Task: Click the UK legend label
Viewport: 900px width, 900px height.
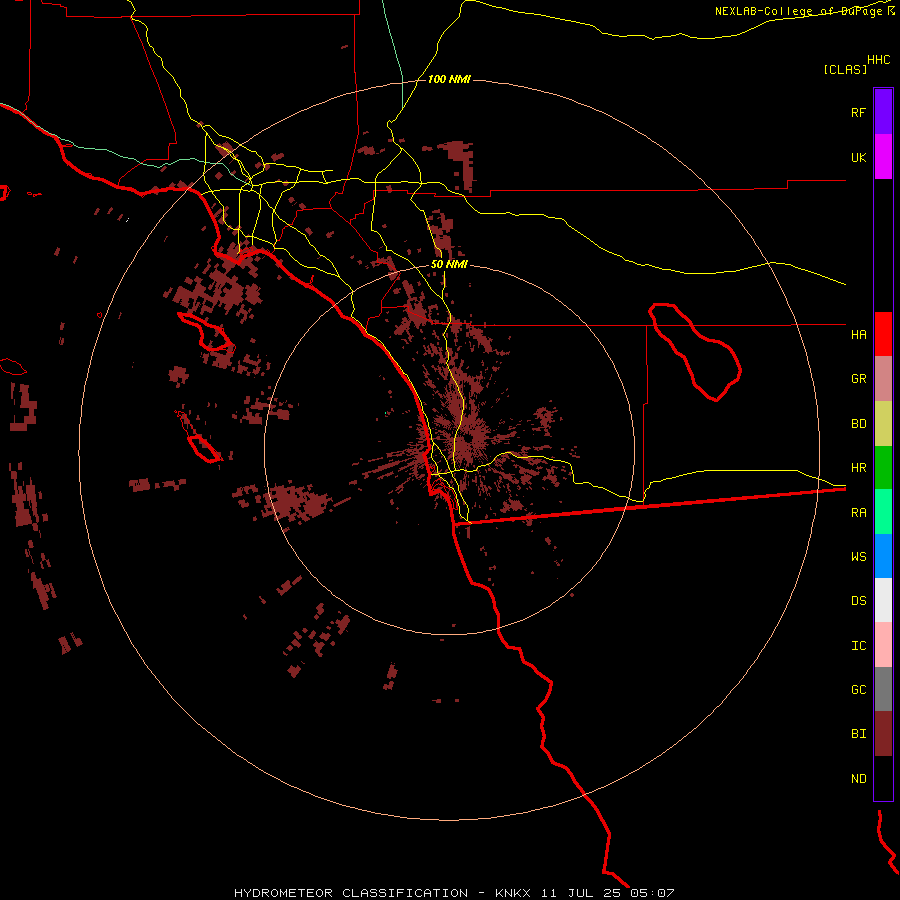Action: (858, 157)
